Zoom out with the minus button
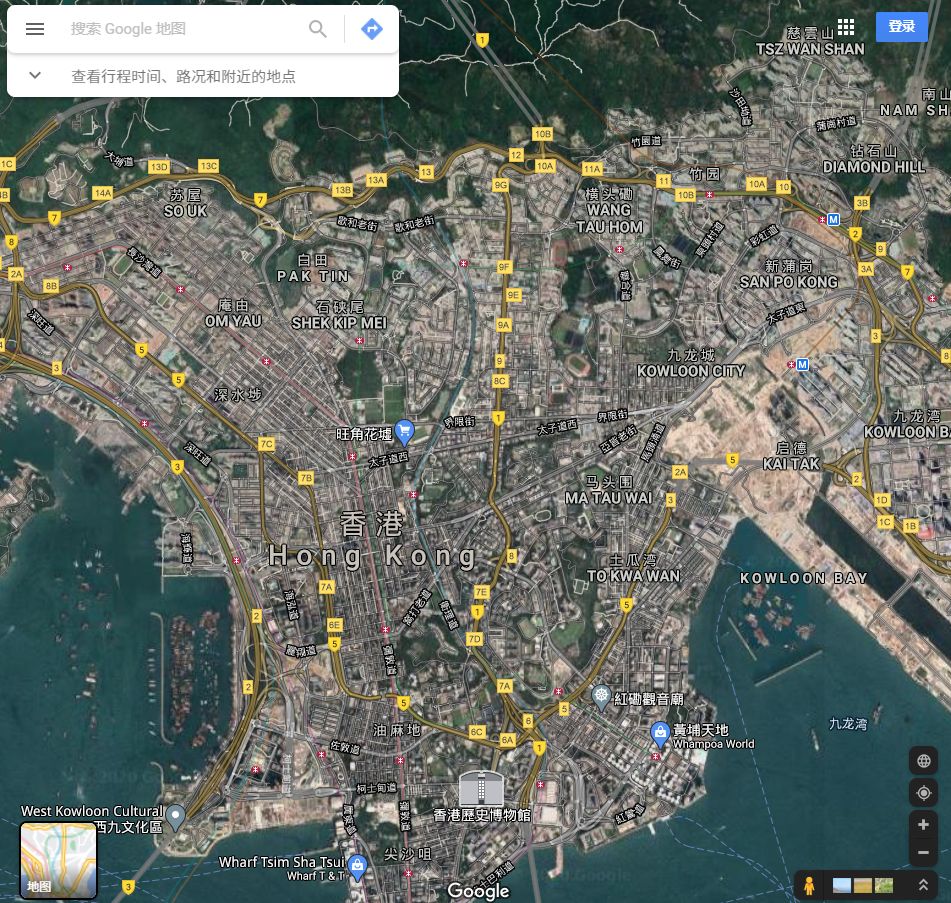Viewport: 951px width, 903px height. pos(923,853)
